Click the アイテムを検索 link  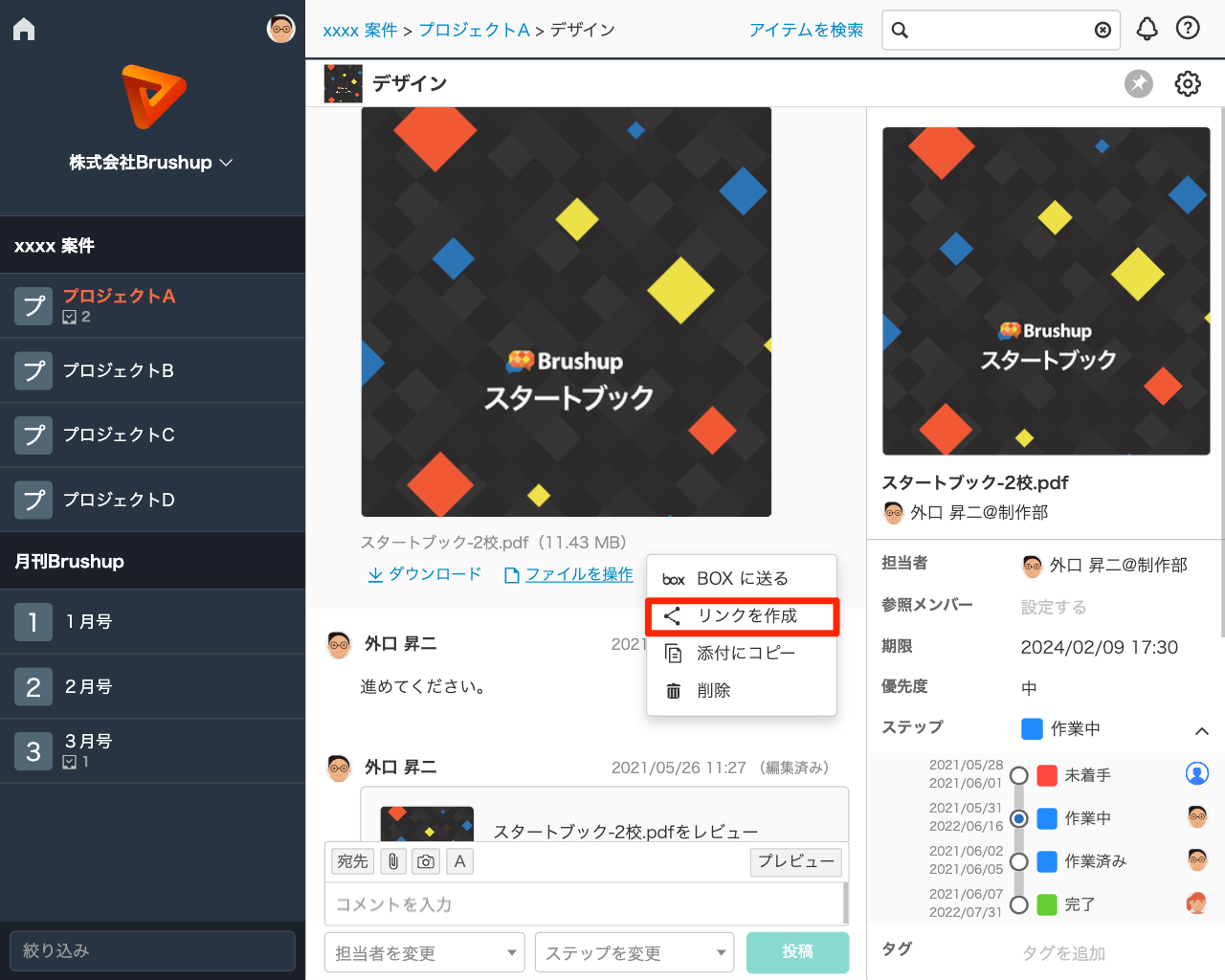pos(806,30)
